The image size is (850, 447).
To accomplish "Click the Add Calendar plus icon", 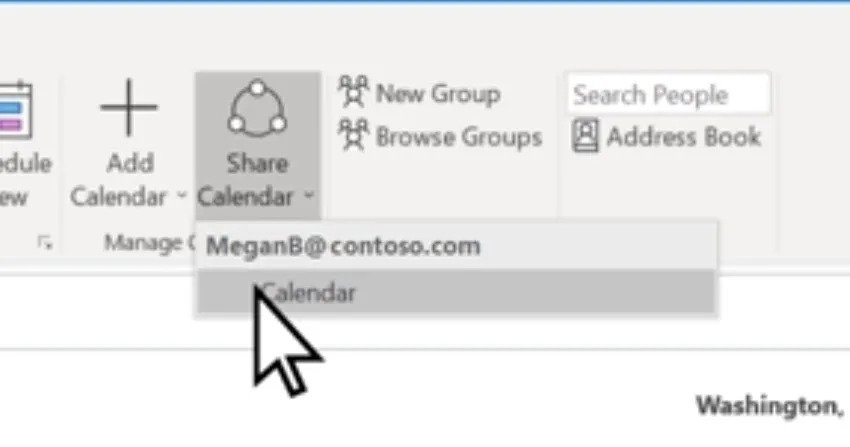I will pyautogui.click(x=128, y=107).
